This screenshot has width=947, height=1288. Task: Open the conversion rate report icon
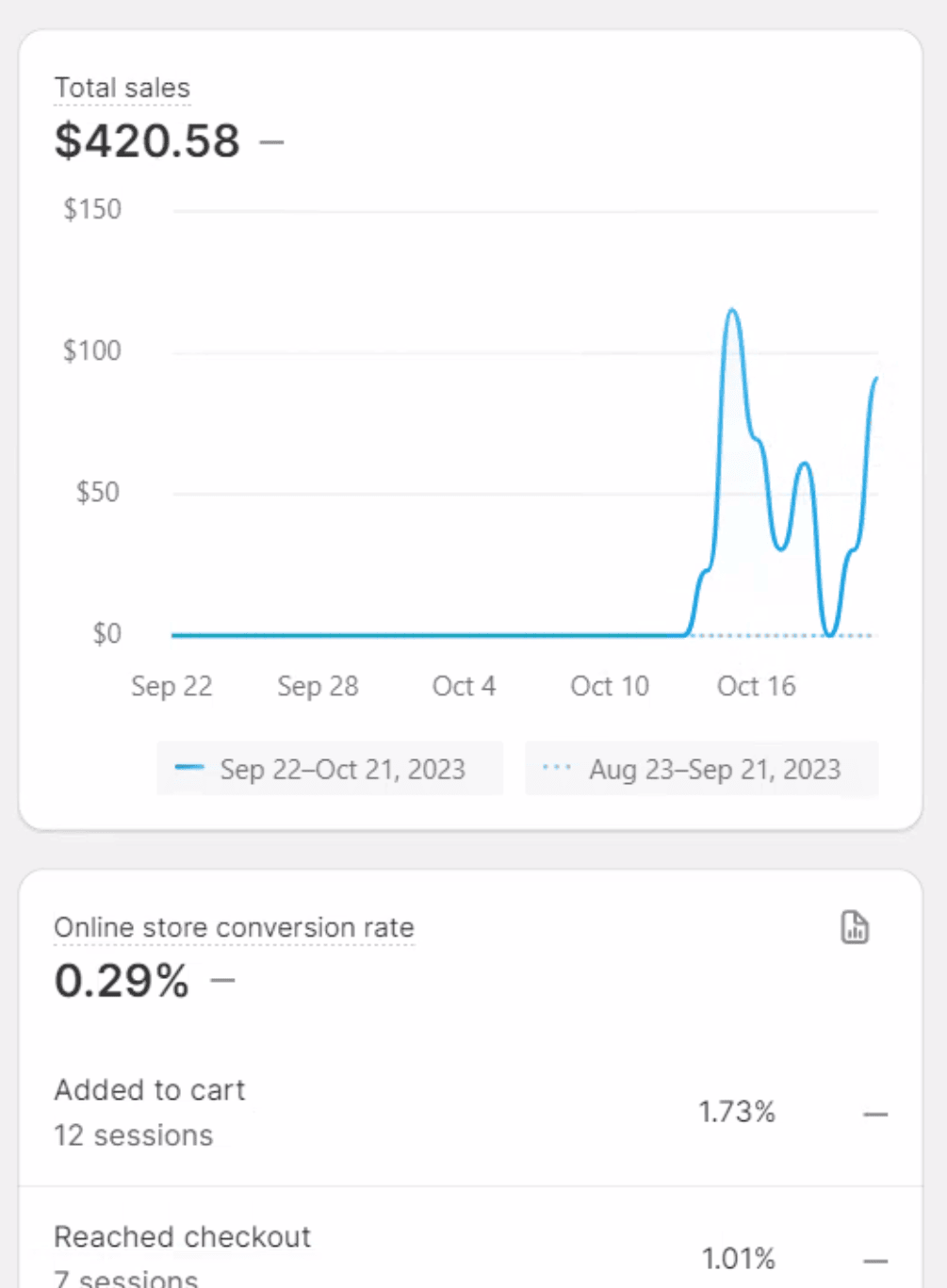(x=854, y=927)
